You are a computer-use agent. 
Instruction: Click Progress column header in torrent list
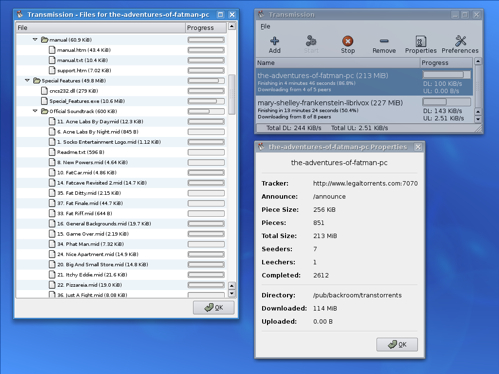pos(446,63)
